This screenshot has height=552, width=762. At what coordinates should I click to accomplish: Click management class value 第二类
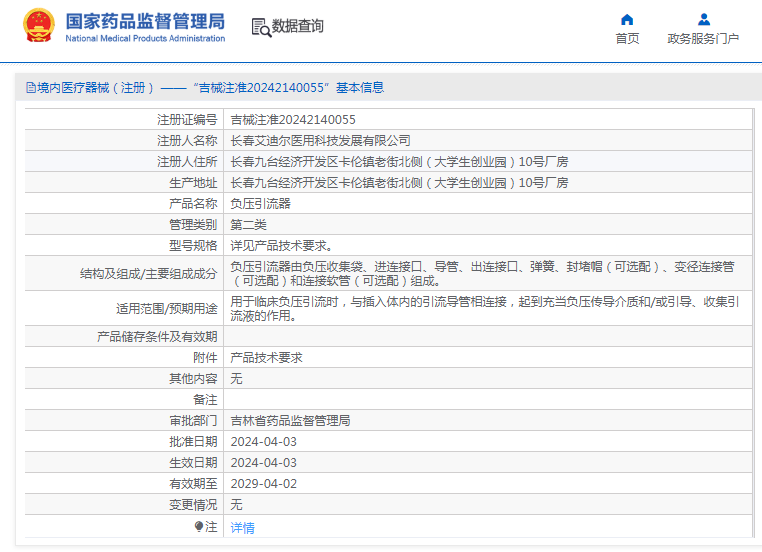pyautogui.click(x=248, y=224)
